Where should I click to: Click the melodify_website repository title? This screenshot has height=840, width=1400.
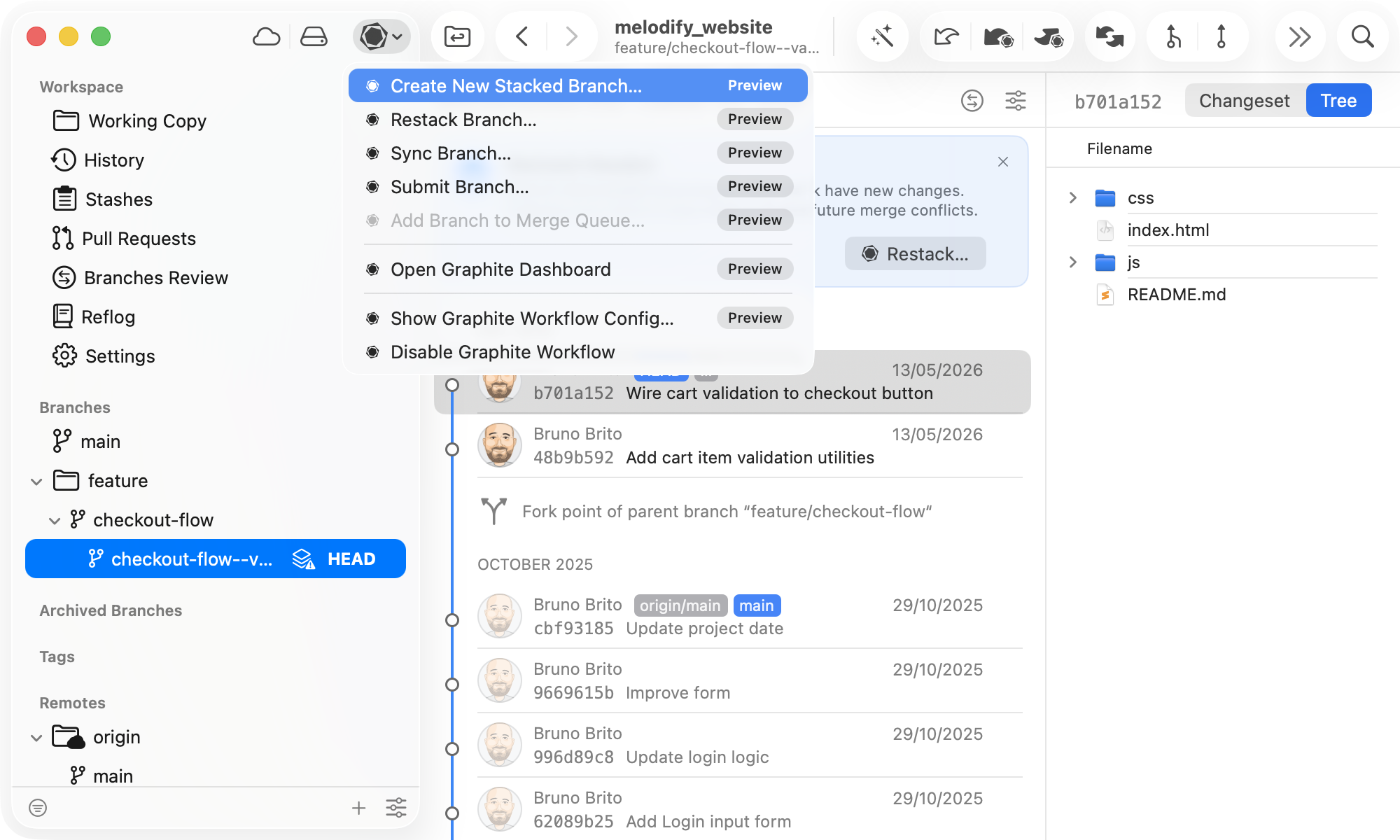tap(693, 27)
